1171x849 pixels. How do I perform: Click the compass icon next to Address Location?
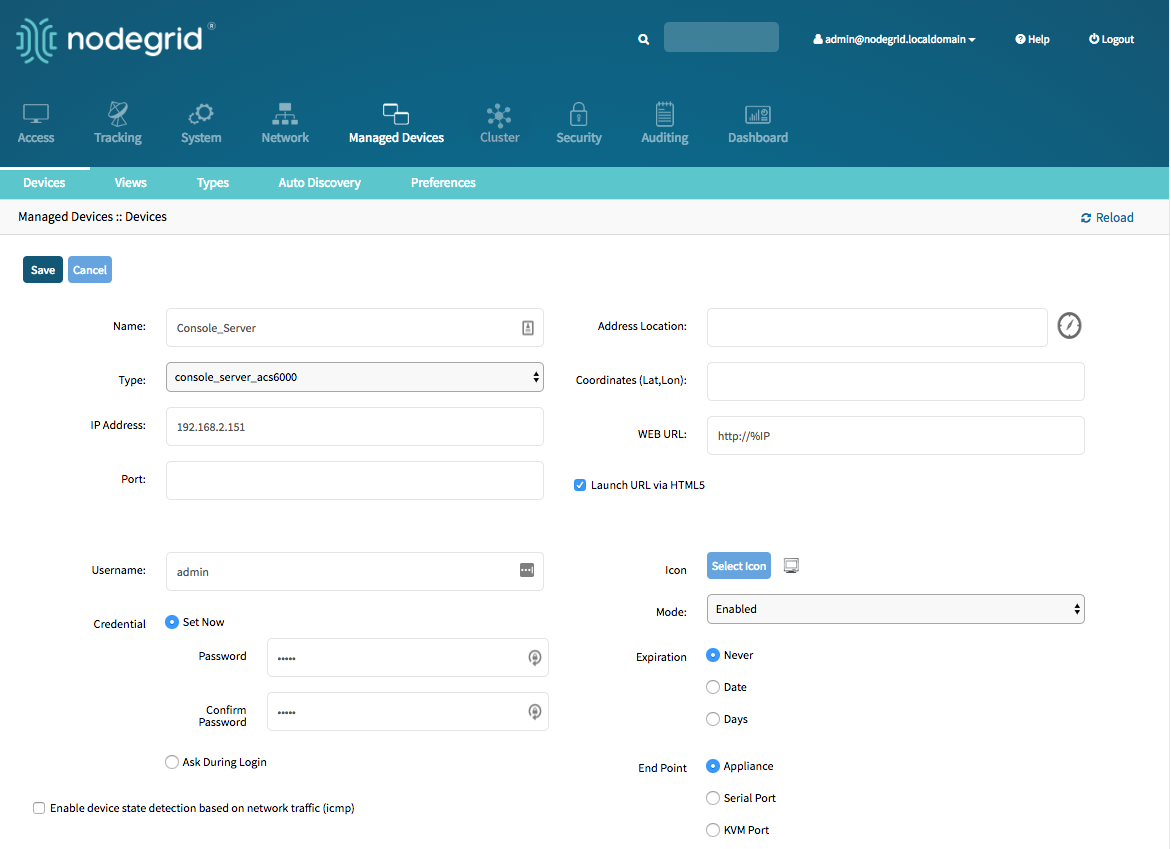click(1069, 326)
